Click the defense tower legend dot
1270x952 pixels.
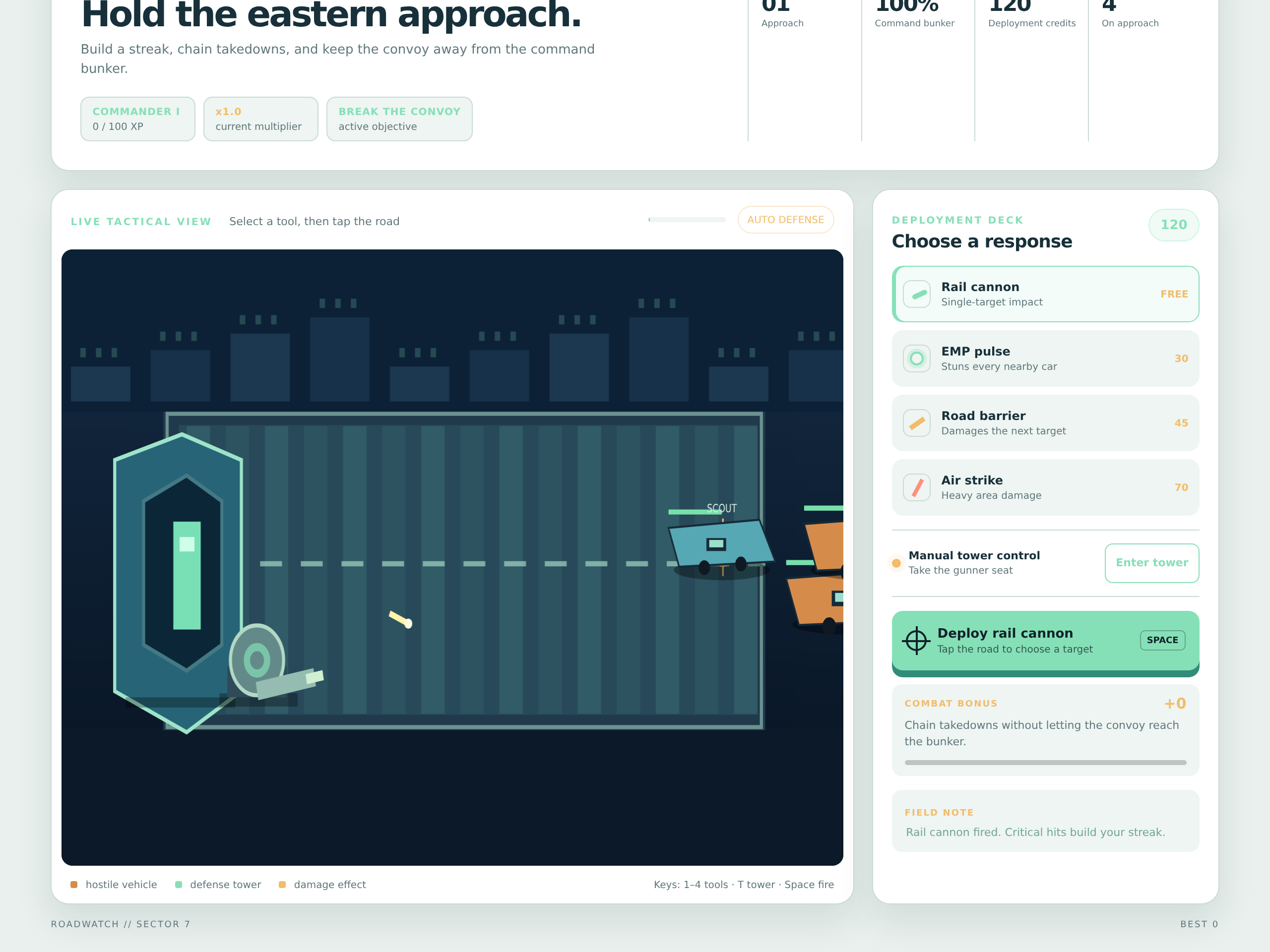179,884
